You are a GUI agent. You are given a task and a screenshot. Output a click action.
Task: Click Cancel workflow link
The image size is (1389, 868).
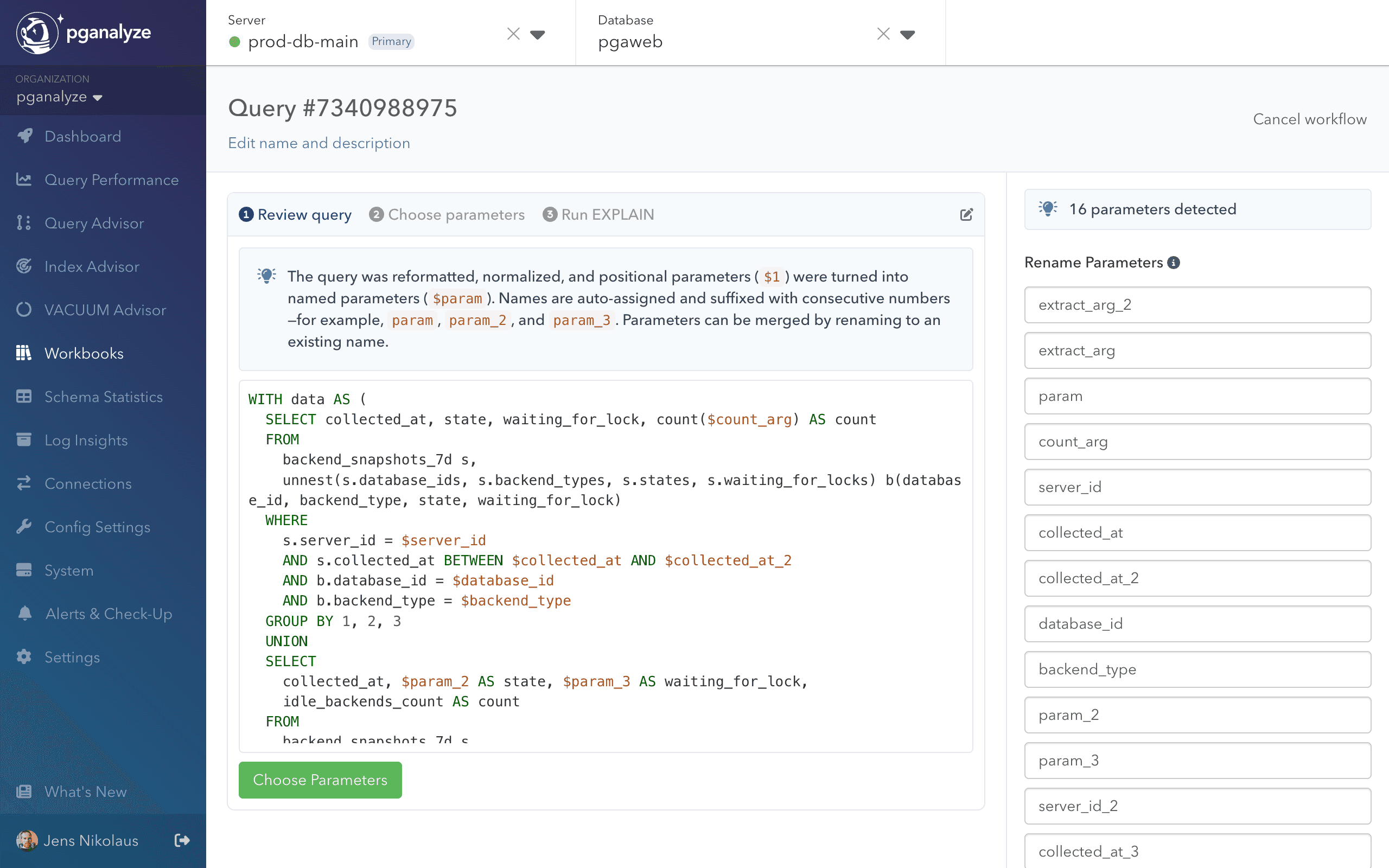point(1309,119)
